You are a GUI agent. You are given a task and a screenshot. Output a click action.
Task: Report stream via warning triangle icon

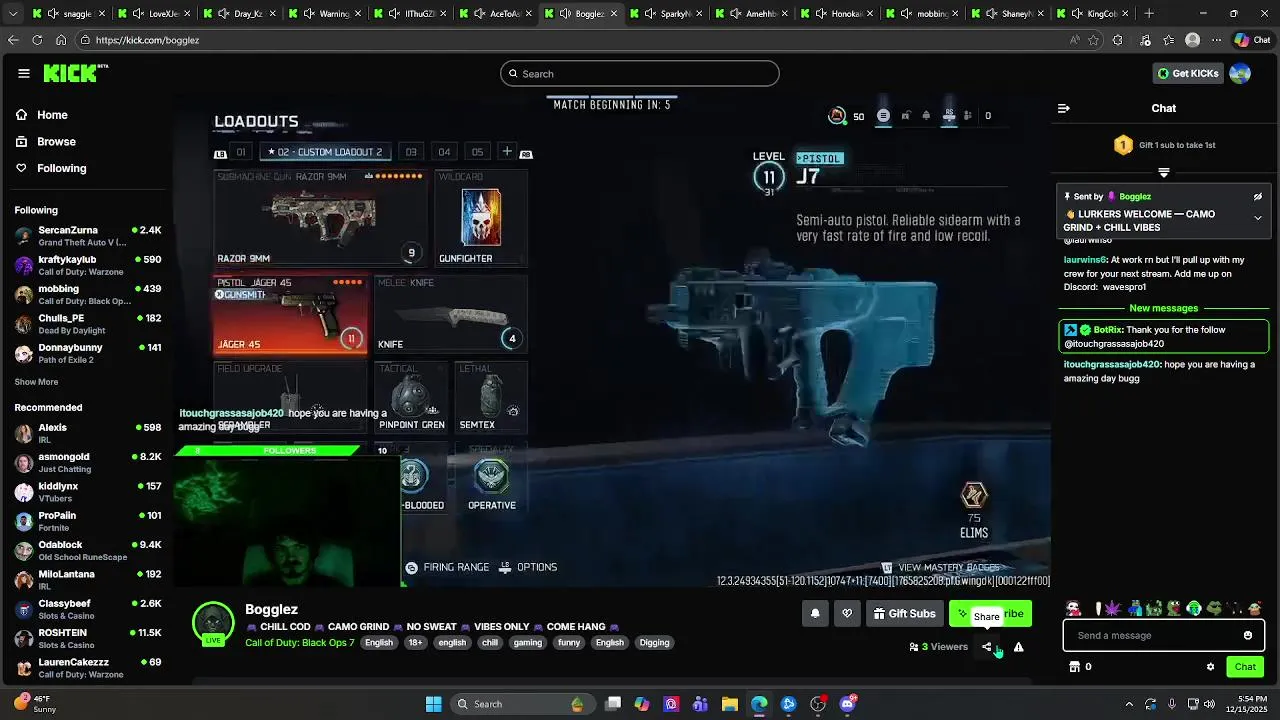pyautogui.click(x=1018, y=647)
